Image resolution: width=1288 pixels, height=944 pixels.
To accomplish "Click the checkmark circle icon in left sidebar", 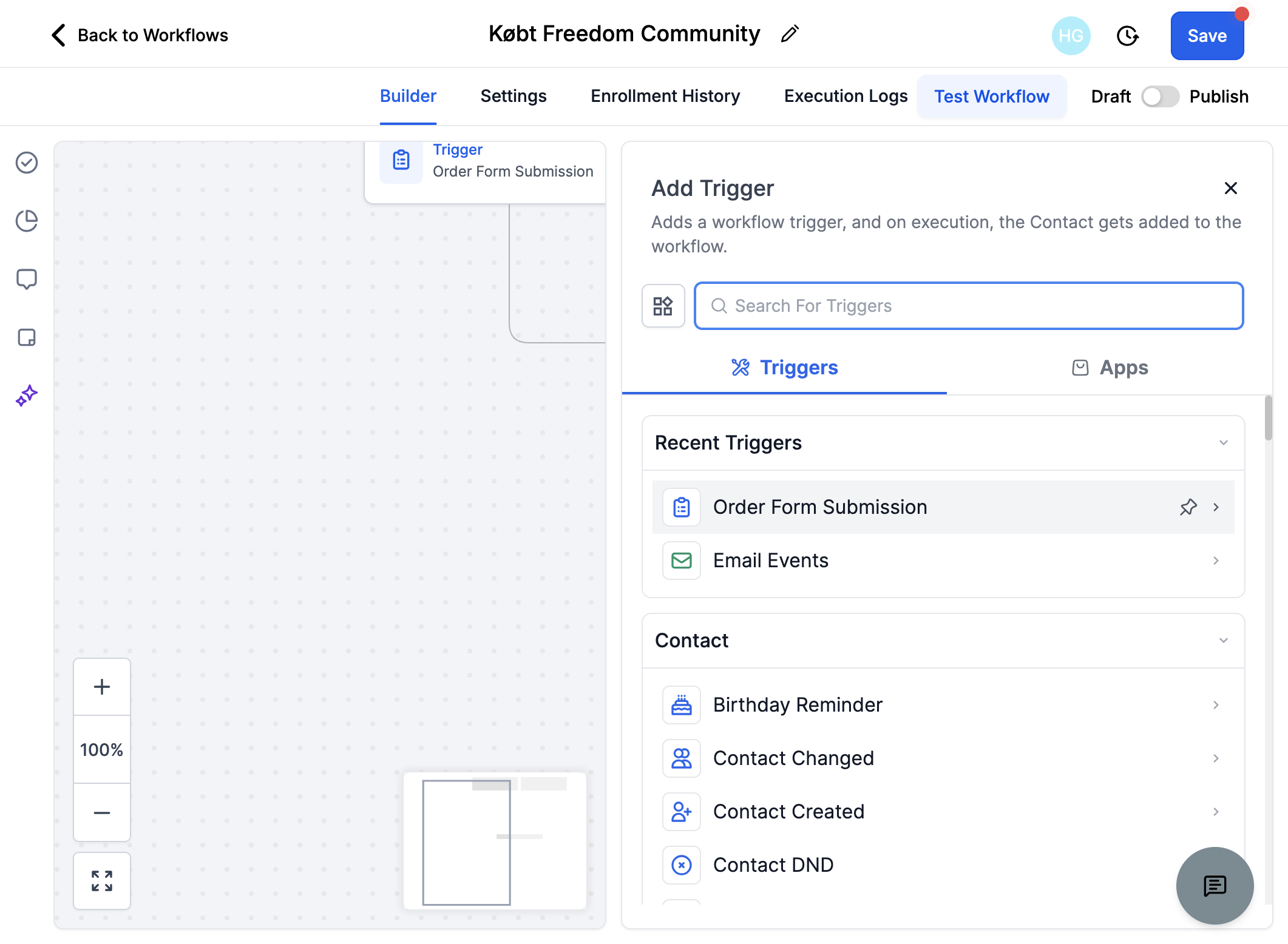I will (27, 163).
